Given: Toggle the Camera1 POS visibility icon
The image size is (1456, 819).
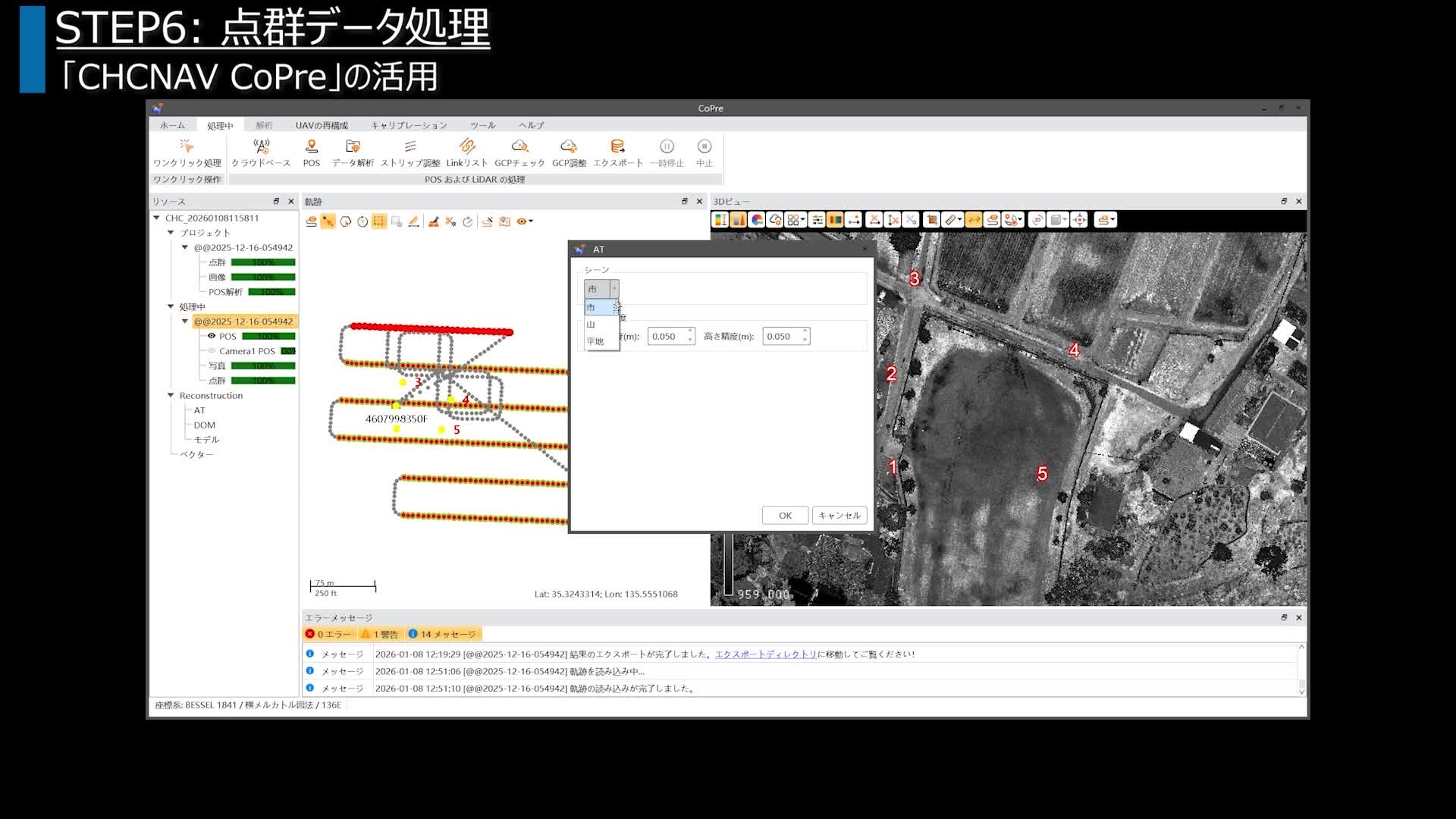Looking at the screenshot, I should coord(212,351).
